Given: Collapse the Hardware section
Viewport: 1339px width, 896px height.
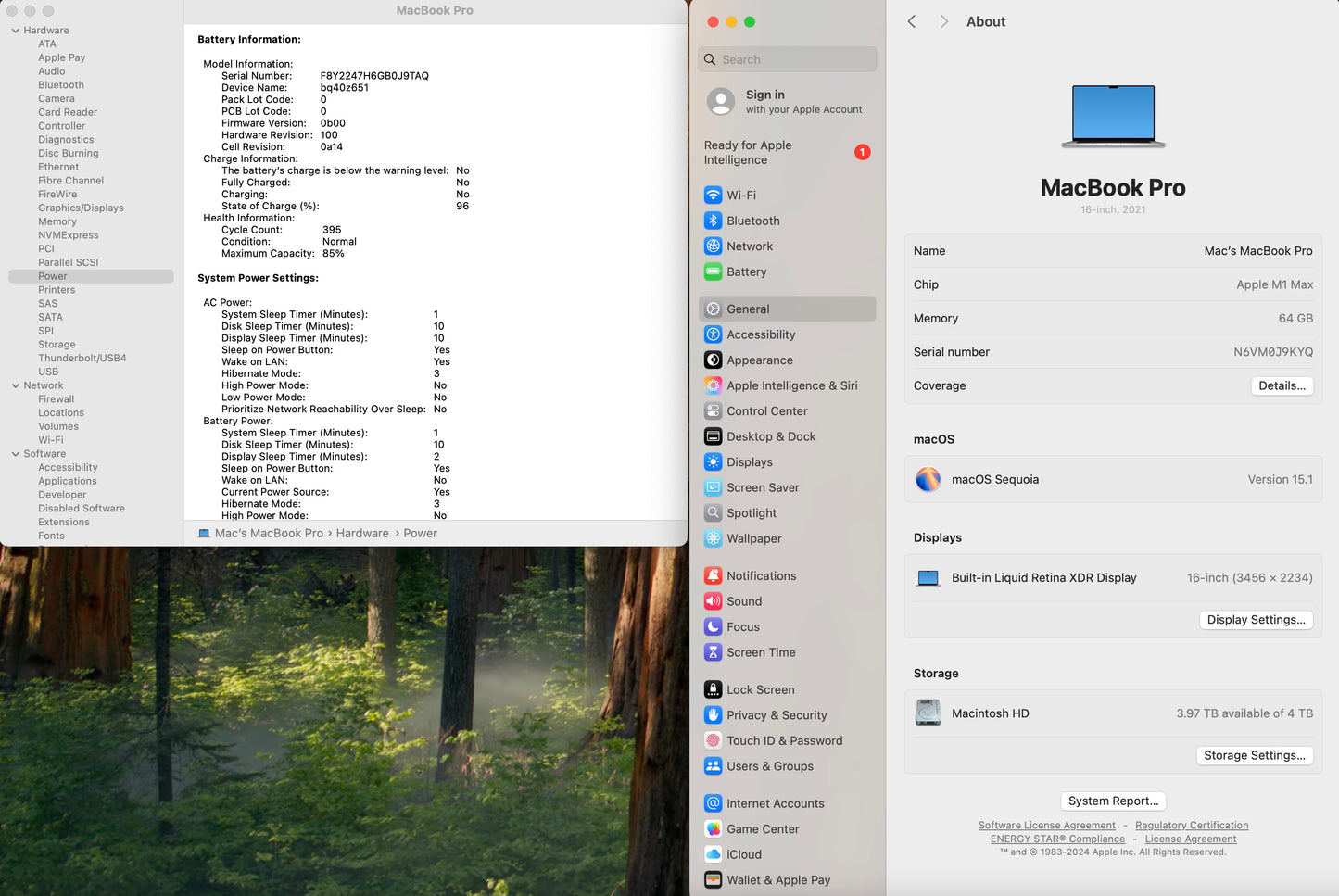Looking at the screenshot, I should (x=14, y=30).
